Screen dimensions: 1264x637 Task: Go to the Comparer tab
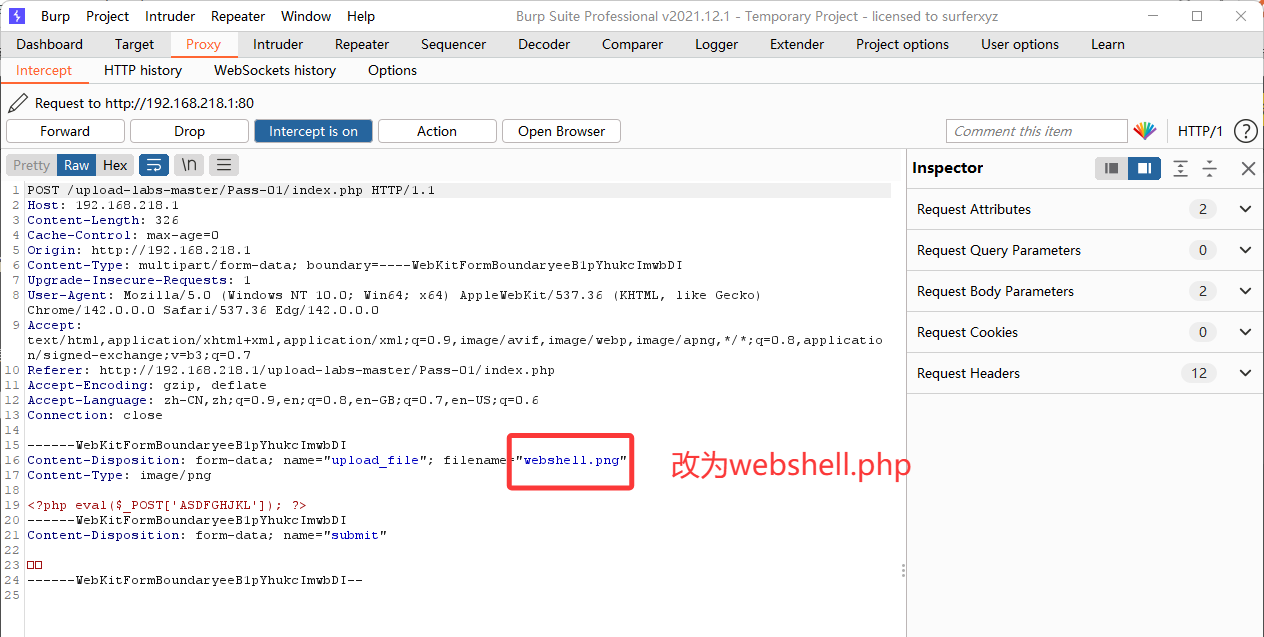(632, 44)
